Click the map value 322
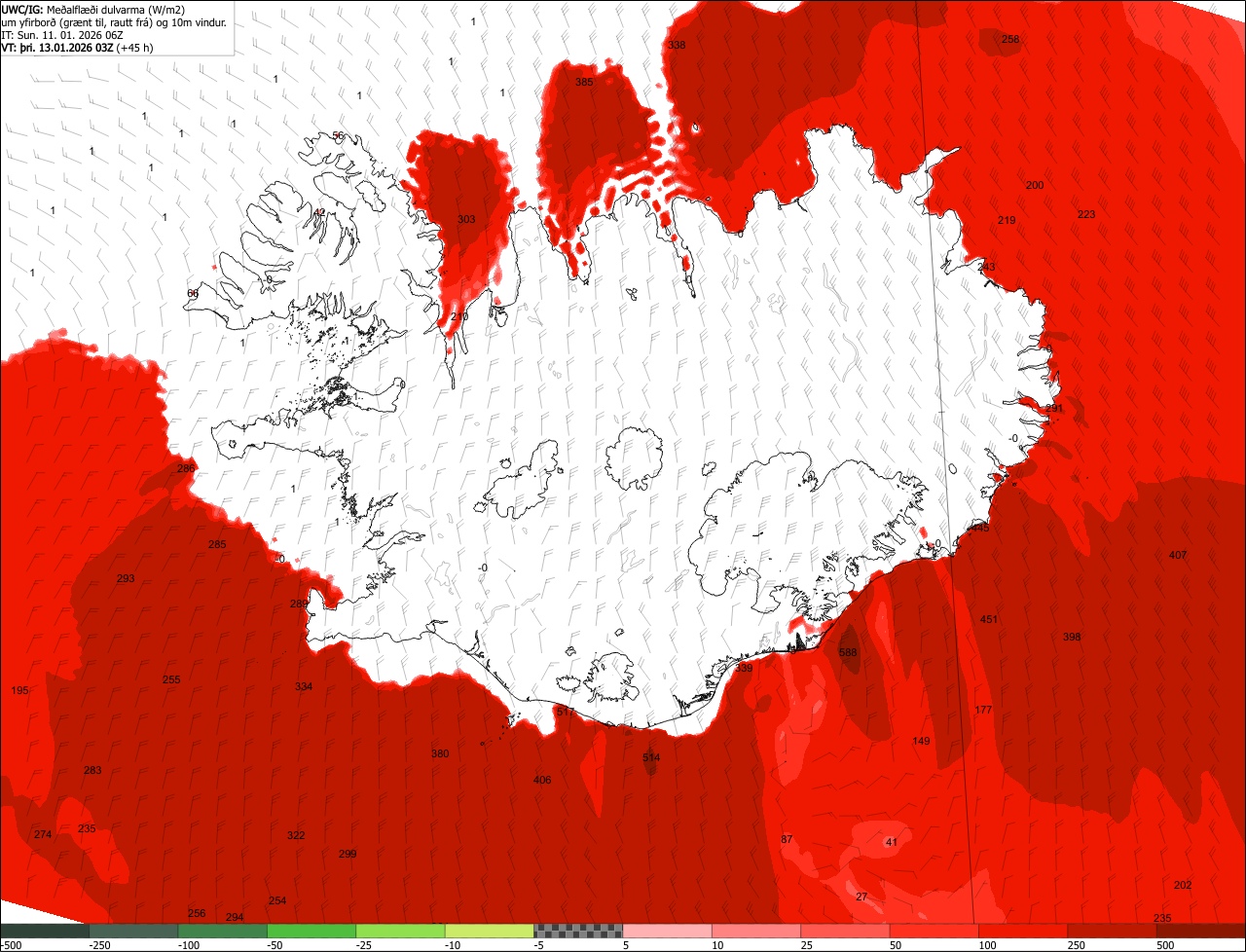 click(x=296, y=835)
